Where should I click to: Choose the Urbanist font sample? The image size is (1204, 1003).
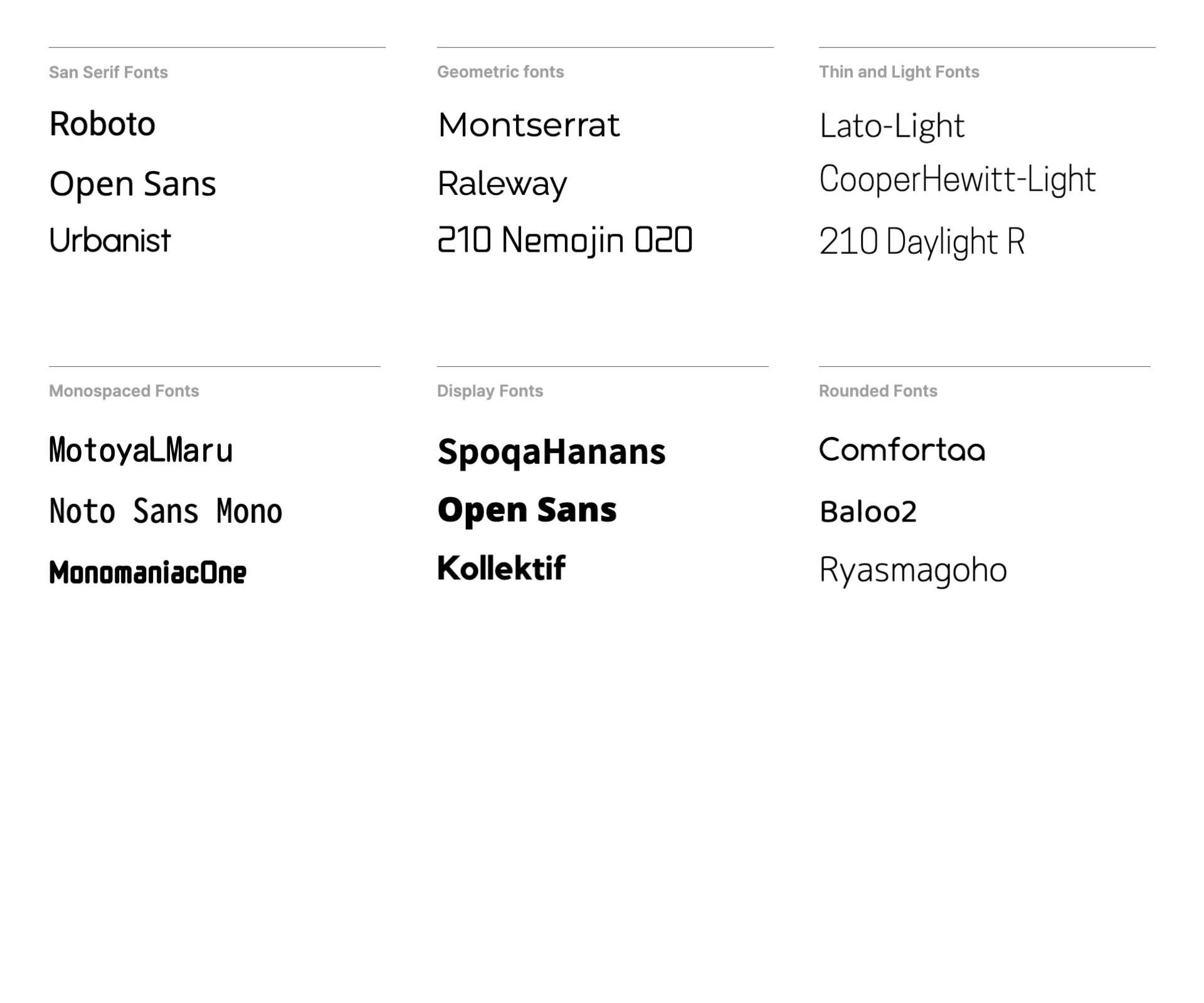[x=110, y=240]
